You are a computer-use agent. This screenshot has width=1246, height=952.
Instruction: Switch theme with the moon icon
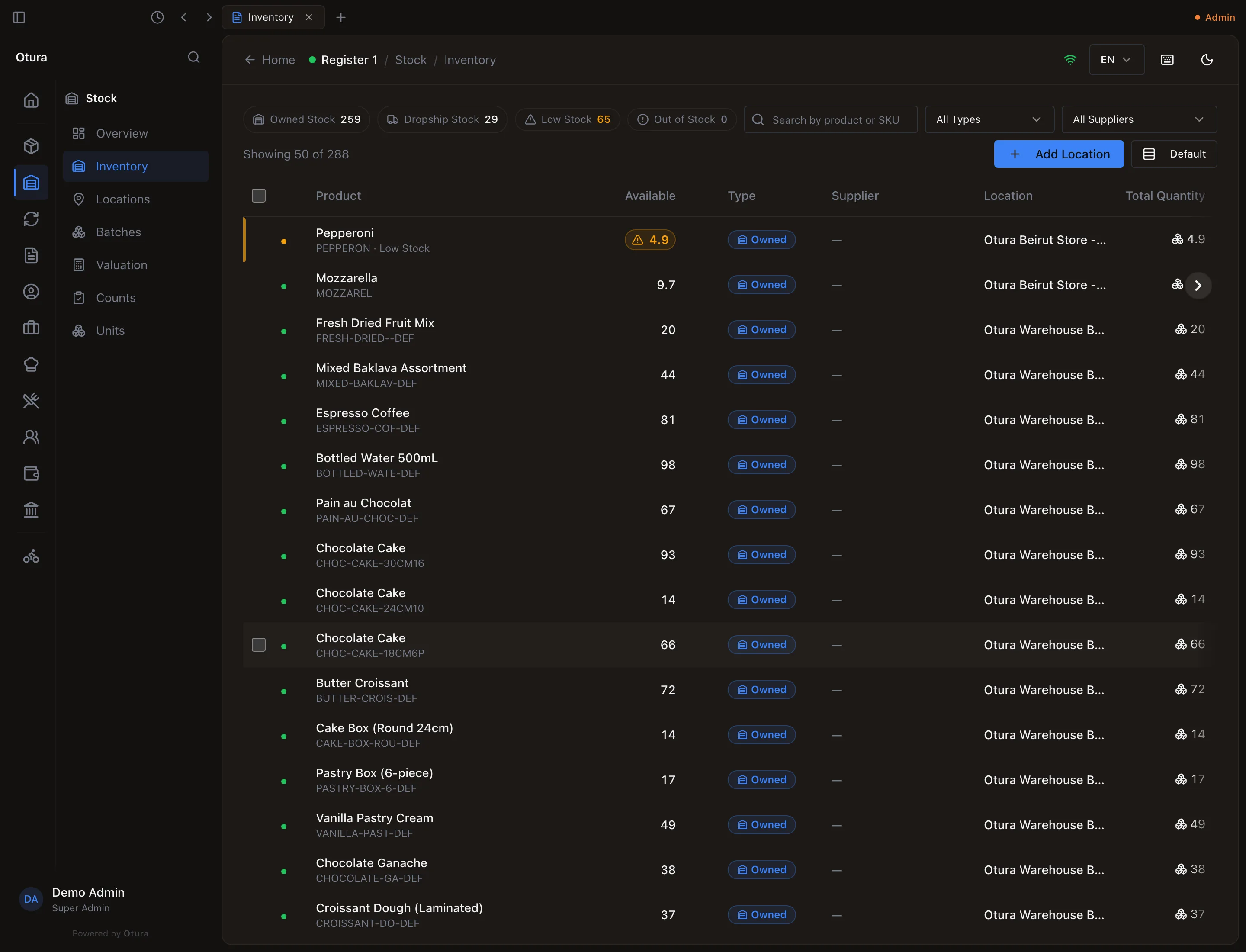point(1207,60)
